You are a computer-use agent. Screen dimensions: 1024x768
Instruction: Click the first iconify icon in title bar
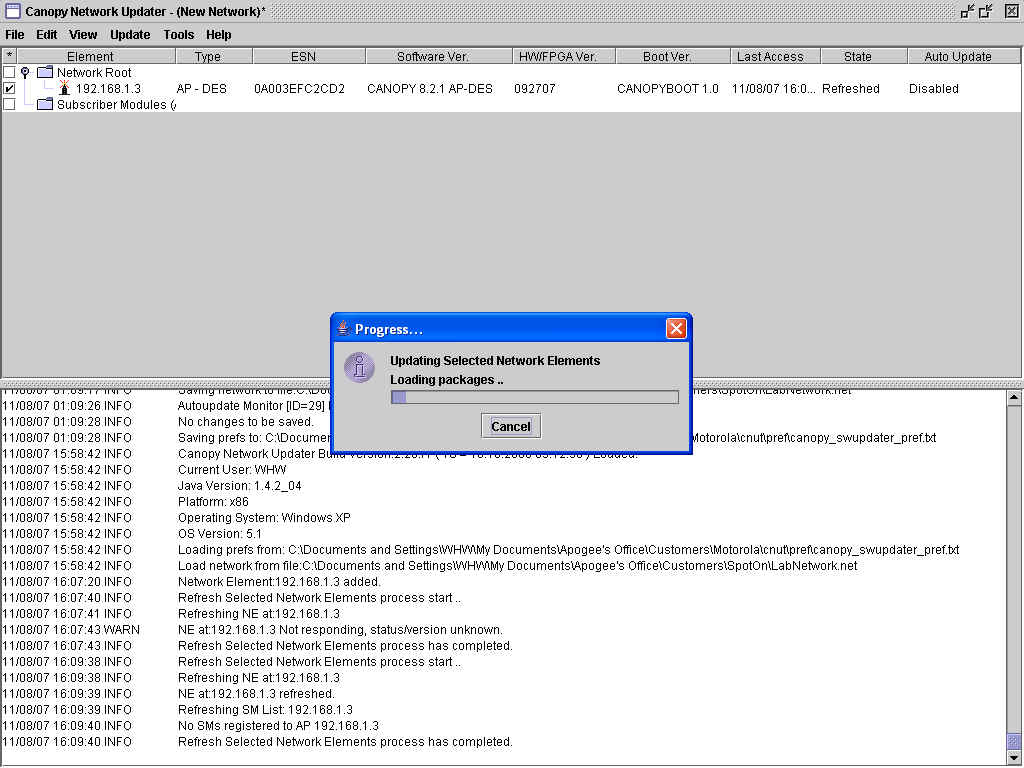point(967,11)
